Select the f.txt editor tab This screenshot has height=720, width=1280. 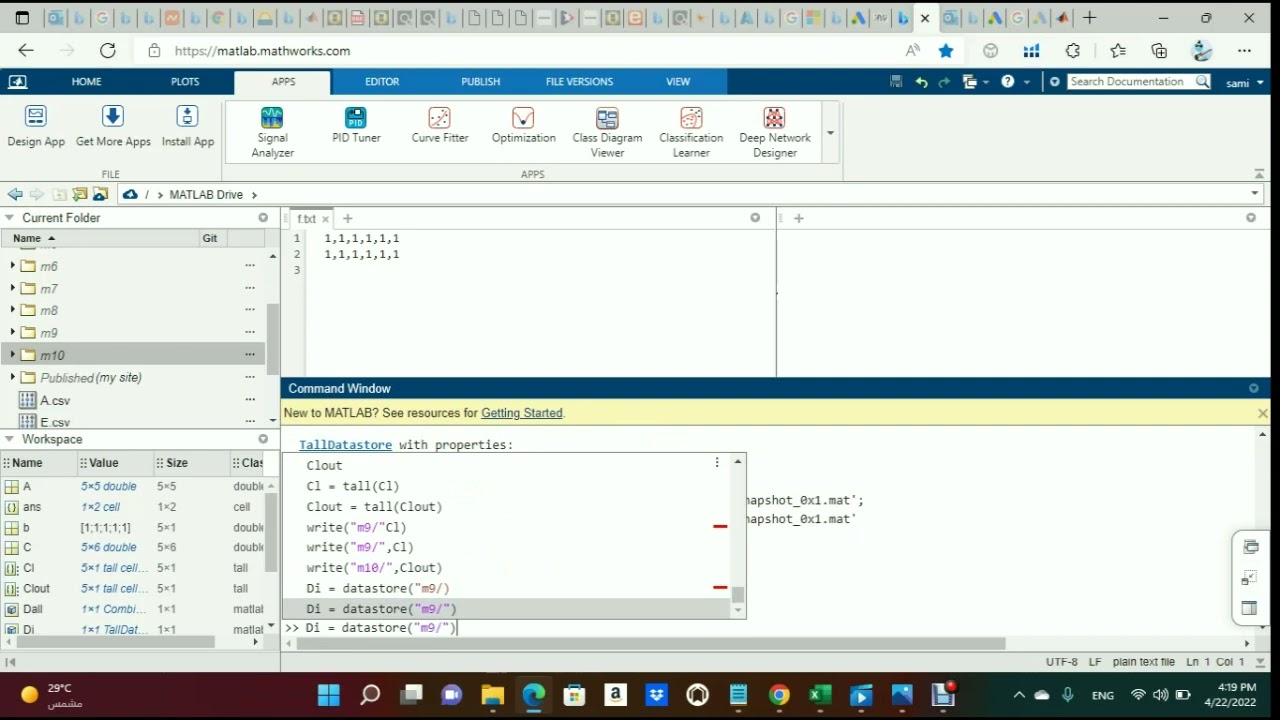(306, 218)
